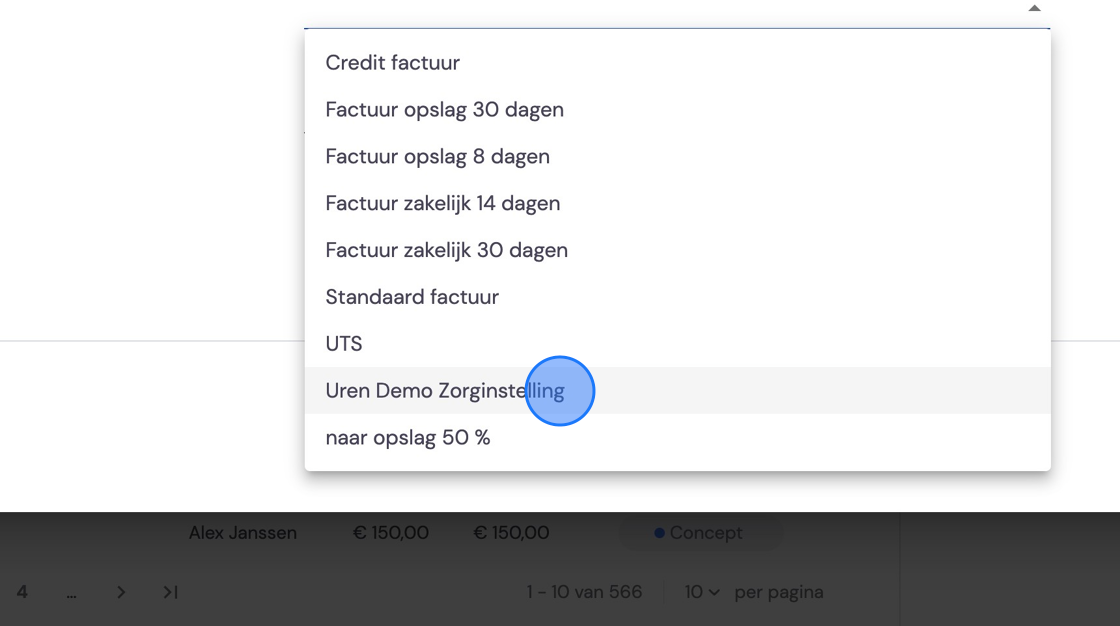The width and height of the screenshot is (1120, 626).
Task: Select Uren Demo Zorginstelling entry
Action: 677,391
